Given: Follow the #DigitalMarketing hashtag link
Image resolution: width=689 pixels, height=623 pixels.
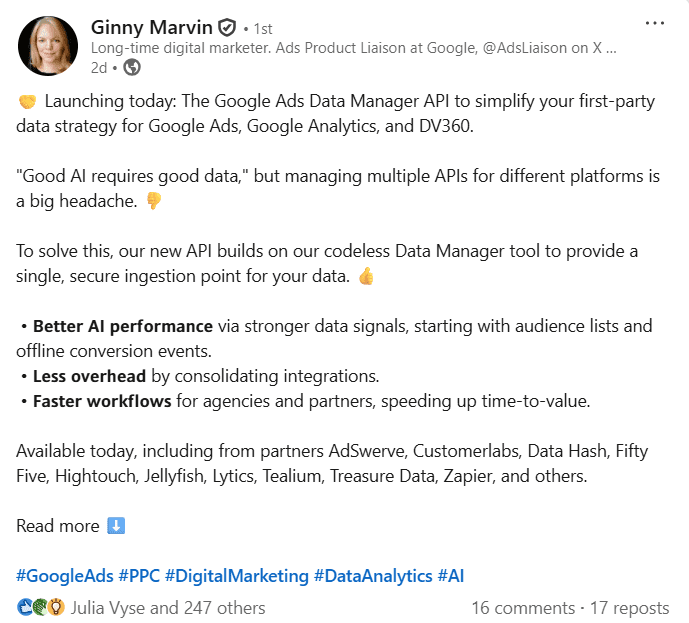Looking at the screenshot, I should pos(237,576).
